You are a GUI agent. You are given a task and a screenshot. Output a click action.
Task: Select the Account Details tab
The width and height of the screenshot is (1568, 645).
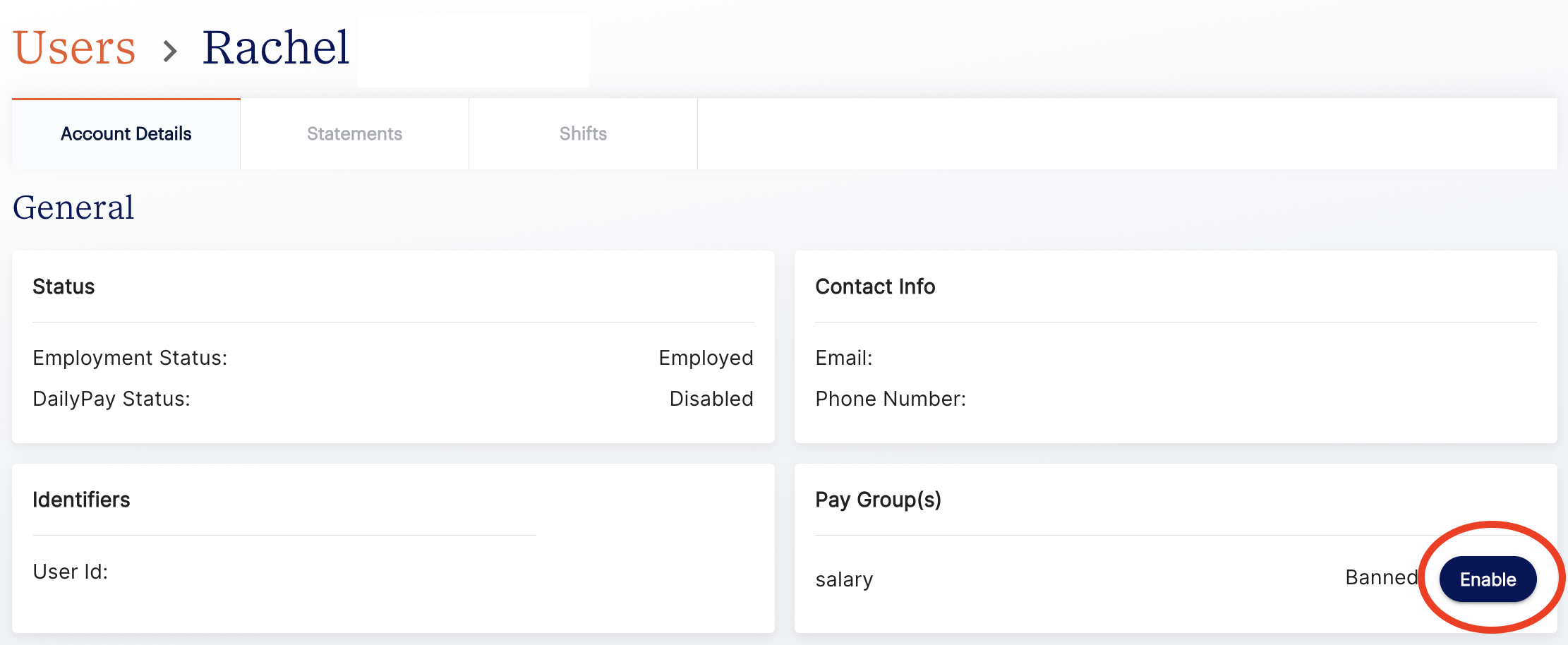coord(126,134)
